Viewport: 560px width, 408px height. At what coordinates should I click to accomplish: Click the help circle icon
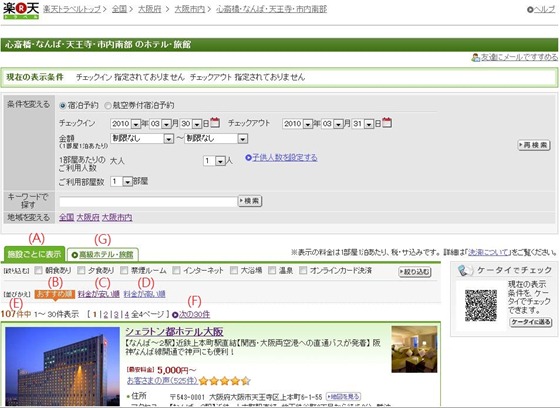tap(530, 10)
